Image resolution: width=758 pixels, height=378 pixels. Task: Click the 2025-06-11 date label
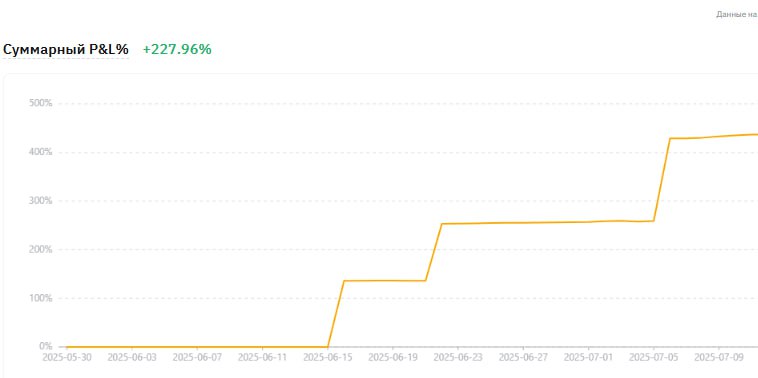point(262,358)
